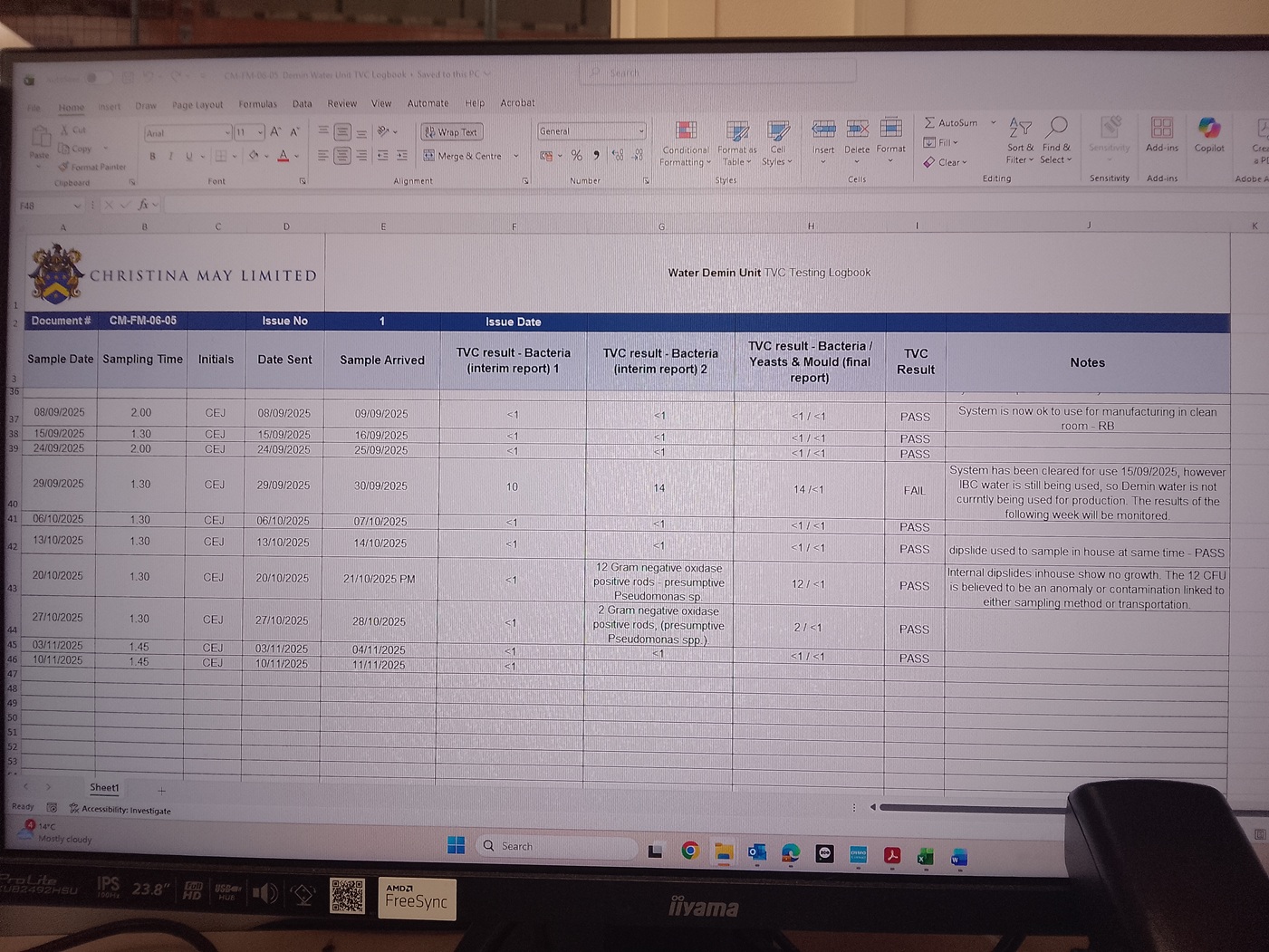Switch to the Page Layout tab
This screenshot has width=1269, height=952.
[197, 105]
